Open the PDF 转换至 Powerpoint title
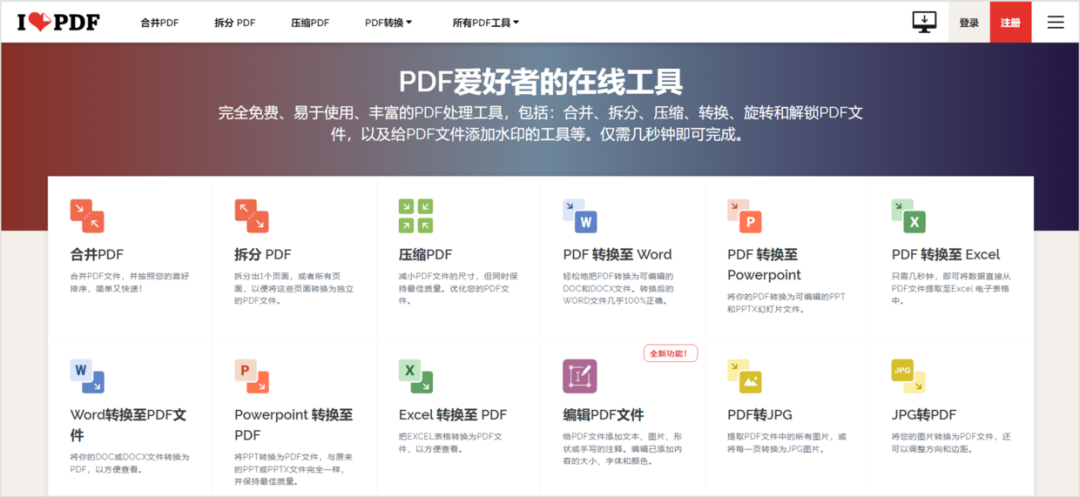 tap(765, 265)
